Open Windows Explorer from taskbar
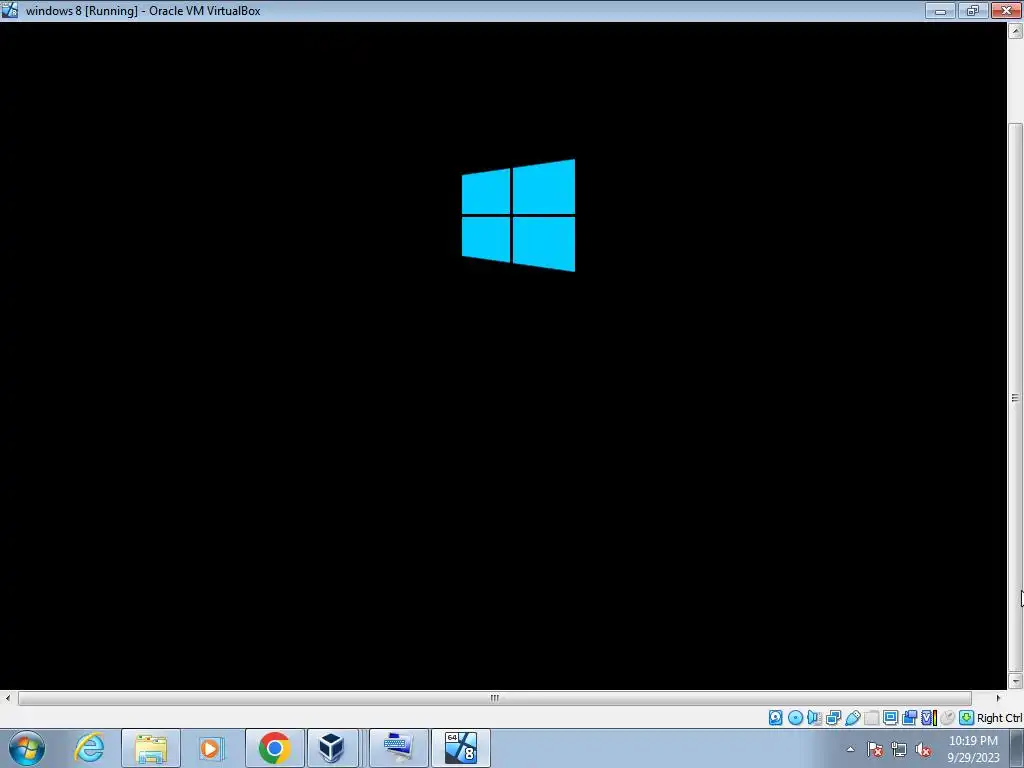The height and width of the screenshot is (768, 1024). click(151, 748)
